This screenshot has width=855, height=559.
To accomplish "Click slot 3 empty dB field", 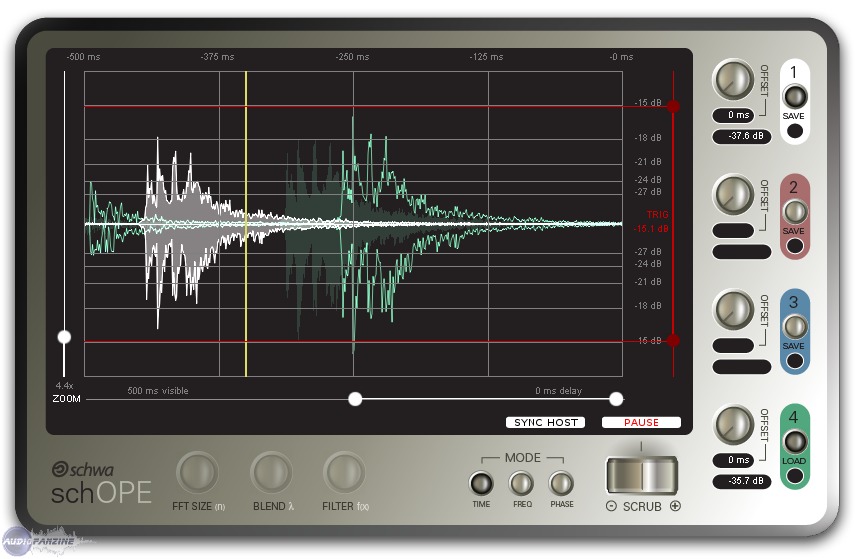I will 742,367.
